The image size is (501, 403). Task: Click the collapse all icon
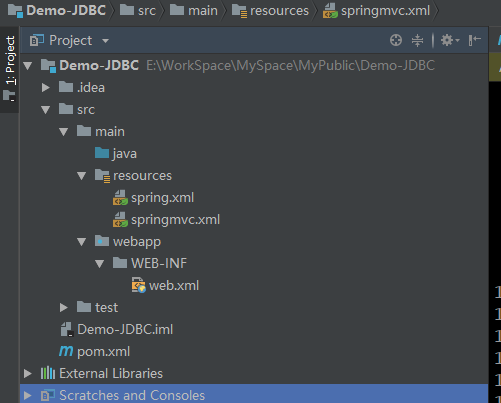point(417,40)
